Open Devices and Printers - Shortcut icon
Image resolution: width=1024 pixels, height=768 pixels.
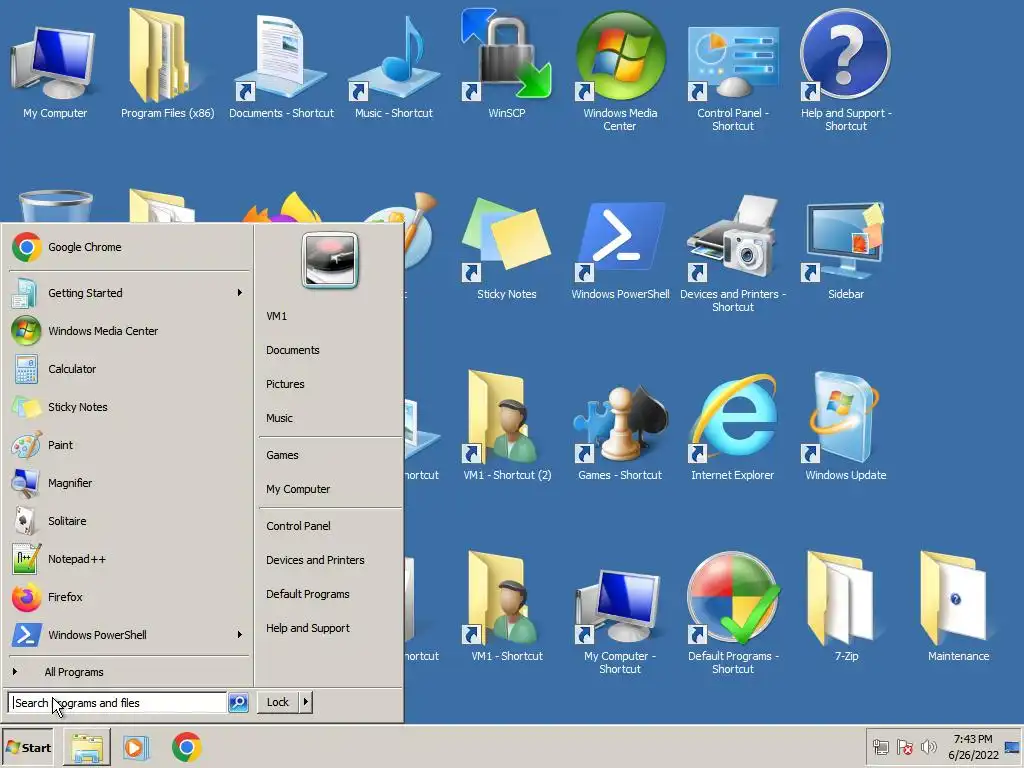click(x=733, y=253)
